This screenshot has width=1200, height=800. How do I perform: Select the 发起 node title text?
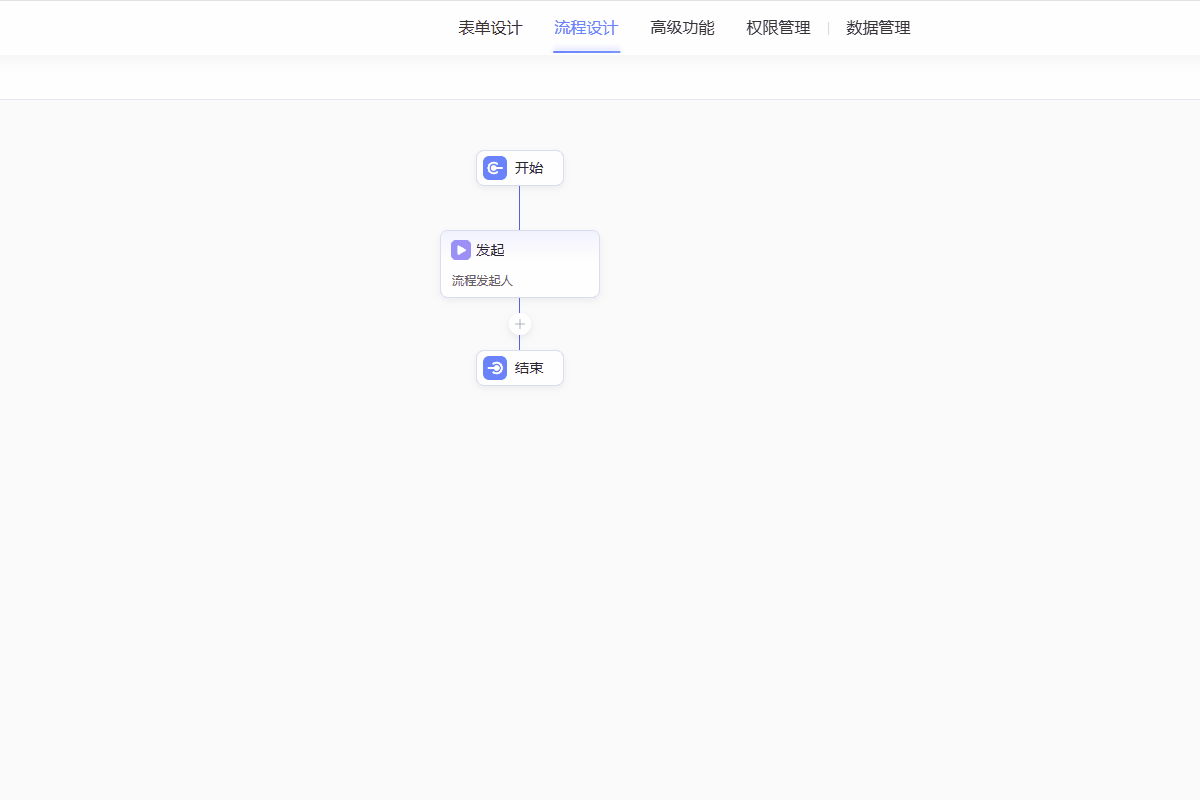coord(490,250)
